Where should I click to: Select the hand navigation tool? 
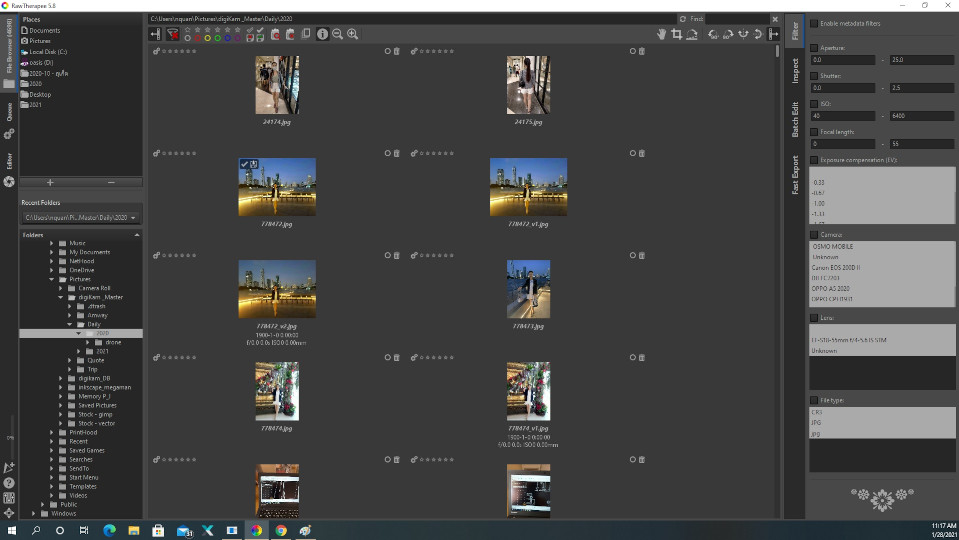coord(661,34)
